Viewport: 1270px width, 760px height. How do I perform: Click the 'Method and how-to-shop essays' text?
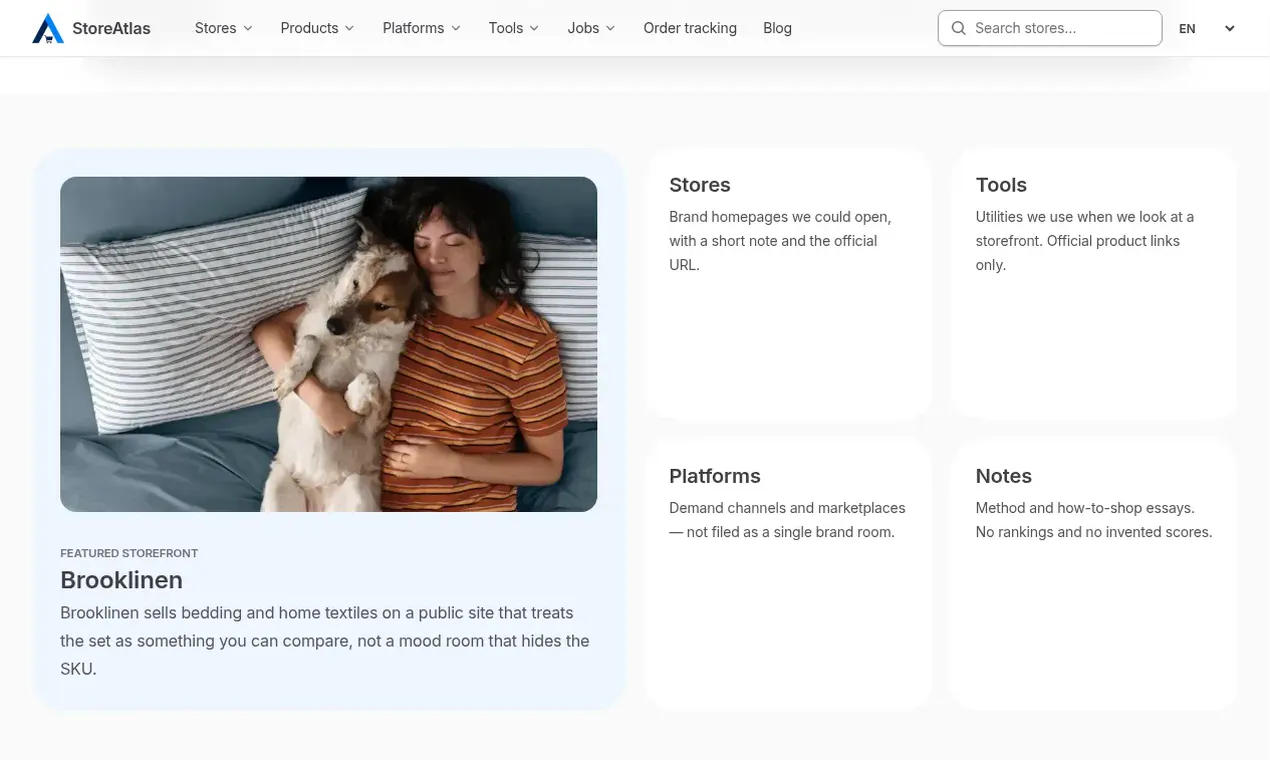[x=1094, y=520]
